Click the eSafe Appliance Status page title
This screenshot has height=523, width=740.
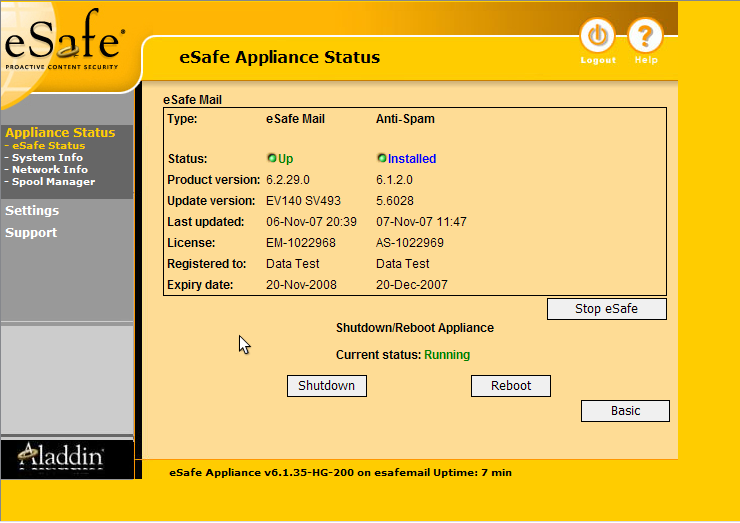[279, 57]
